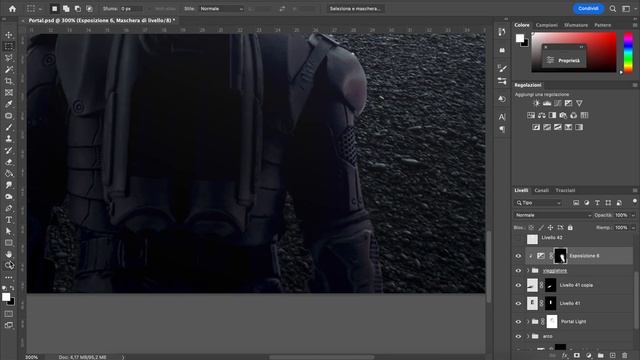Add a Color Balance adjustment
Screen dimensions: 640x360
(x=542, y=116)
